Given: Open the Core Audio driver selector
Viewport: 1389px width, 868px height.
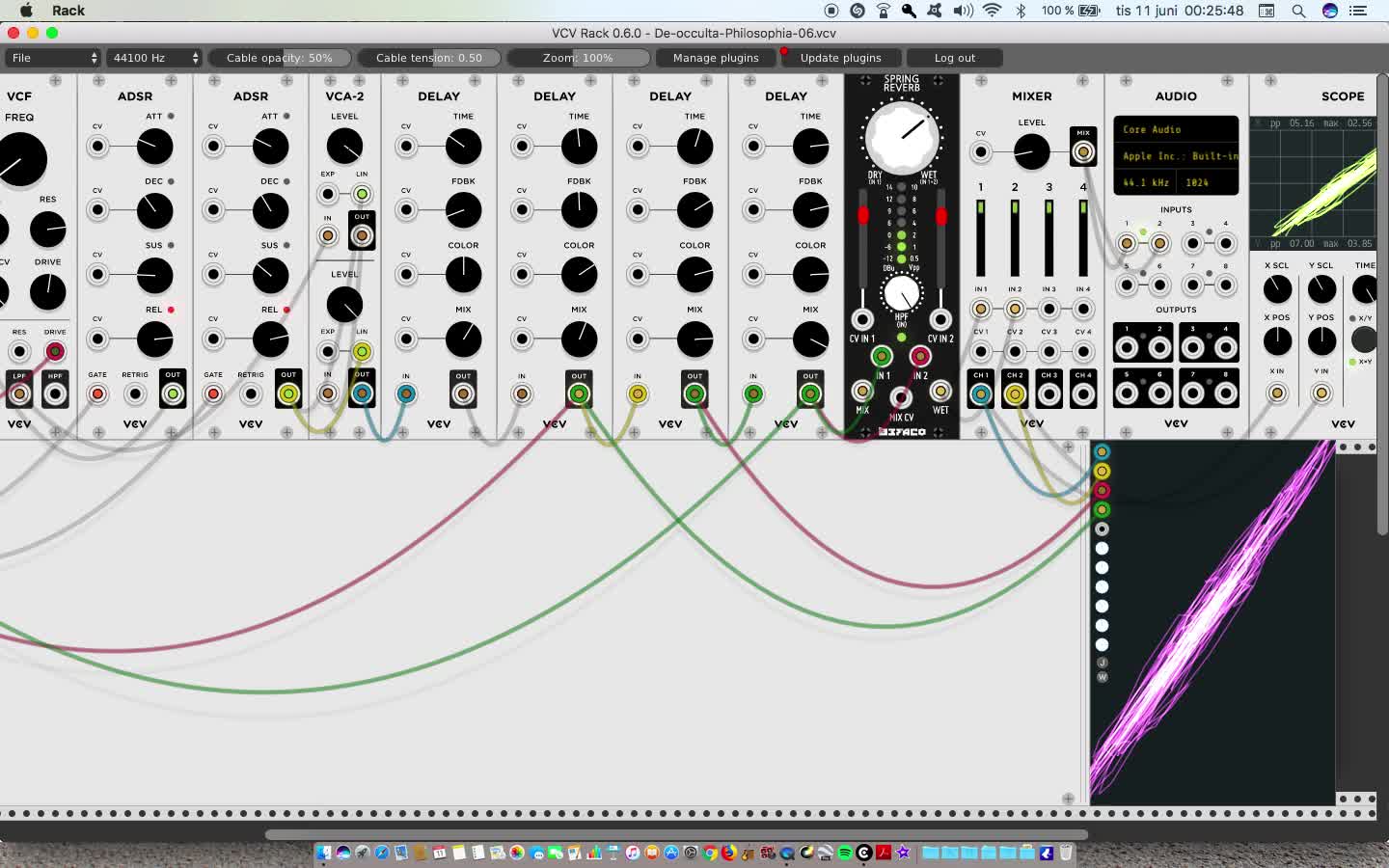Looking at the screenshot, I should [1176, 129].
